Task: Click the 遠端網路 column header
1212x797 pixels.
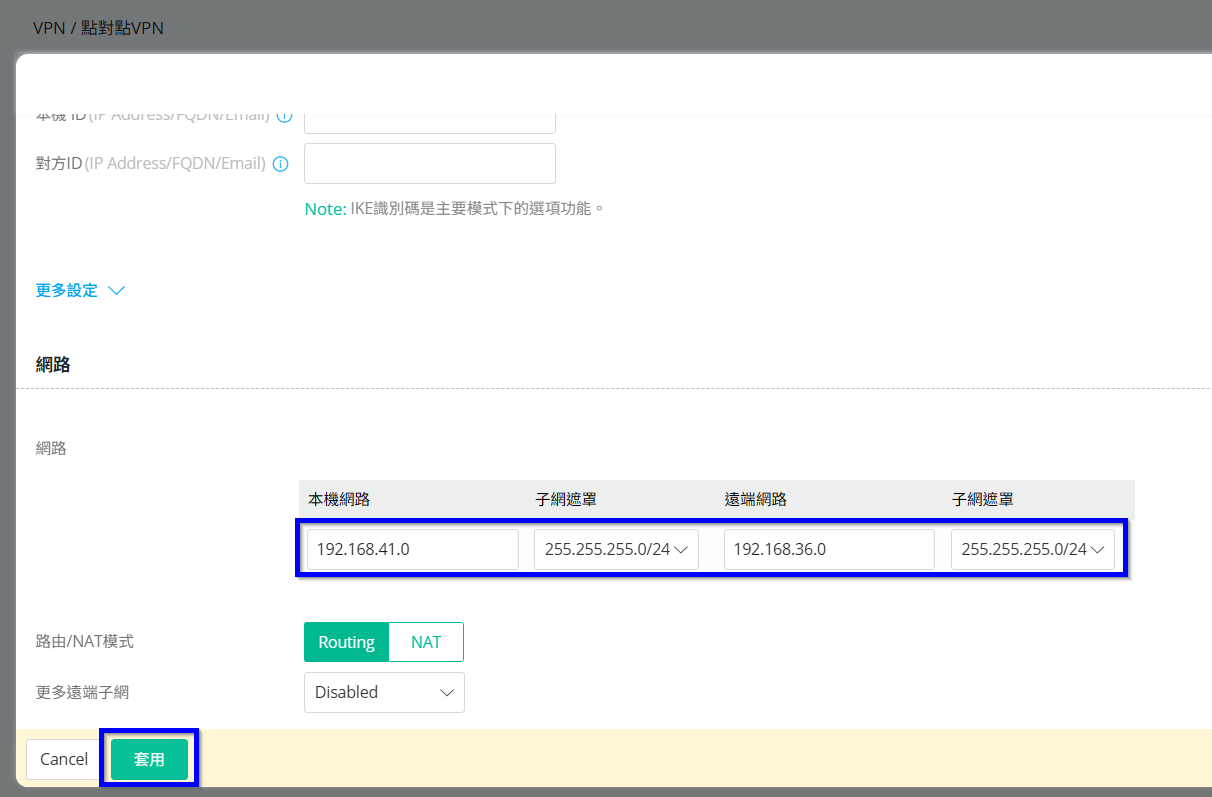Action: (755, 499)
